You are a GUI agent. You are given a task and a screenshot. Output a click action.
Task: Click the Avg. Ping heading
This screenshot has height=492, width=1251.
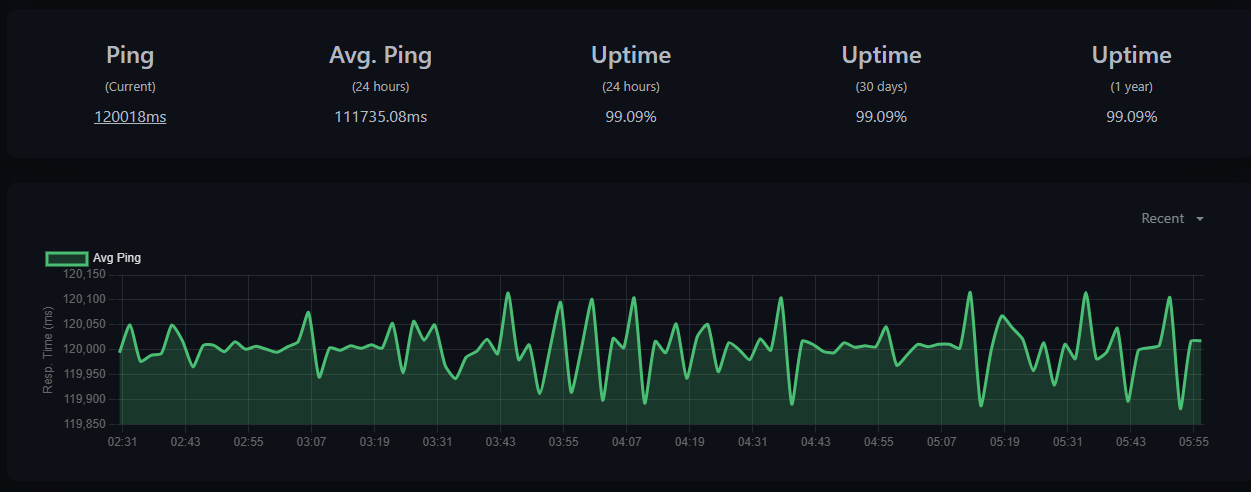[x=380, y=55]
